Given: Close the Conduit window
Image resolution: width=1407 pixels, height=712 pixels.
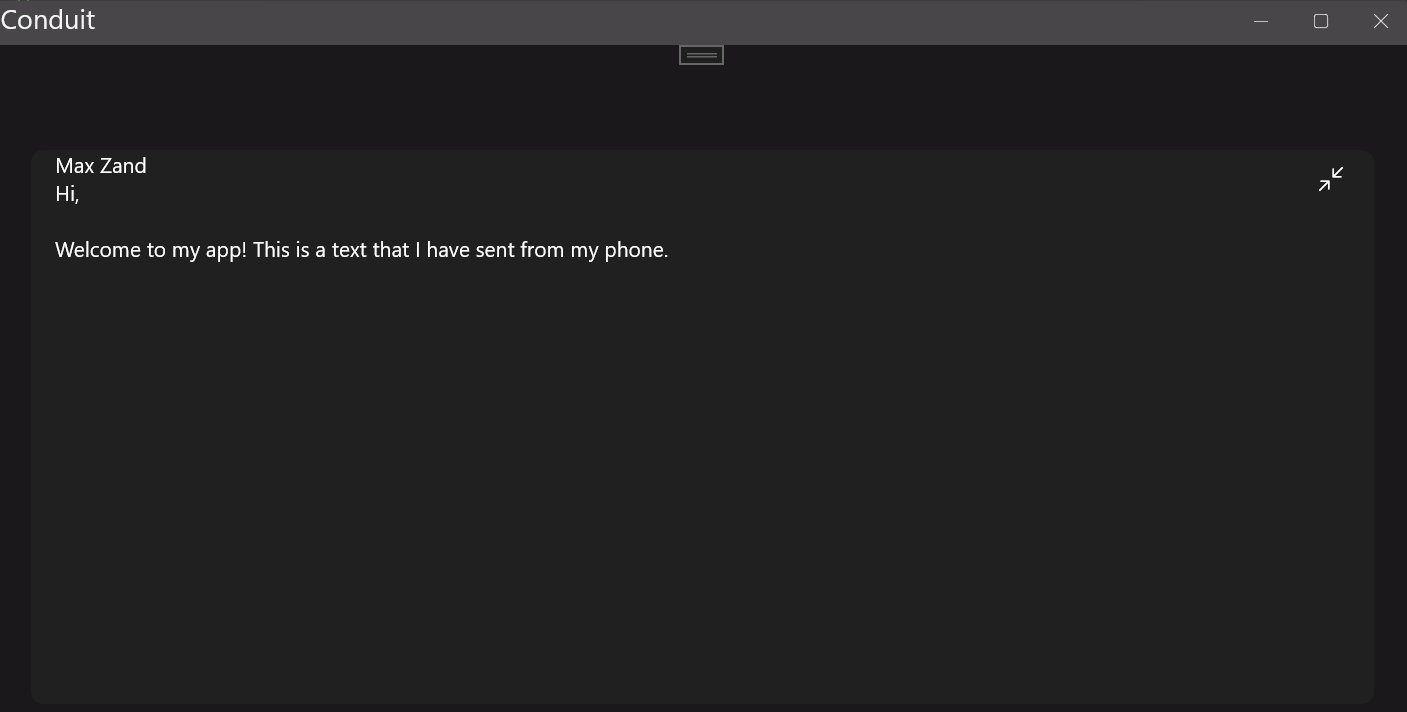Looking at the screenshot, I should (1381, 21).
